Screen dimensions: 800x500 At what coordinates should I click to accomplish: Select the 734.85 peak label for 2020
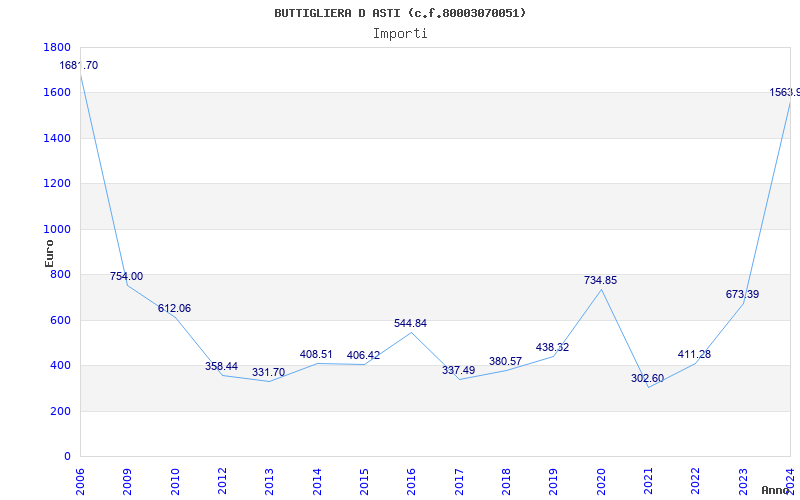click(601, 281)
